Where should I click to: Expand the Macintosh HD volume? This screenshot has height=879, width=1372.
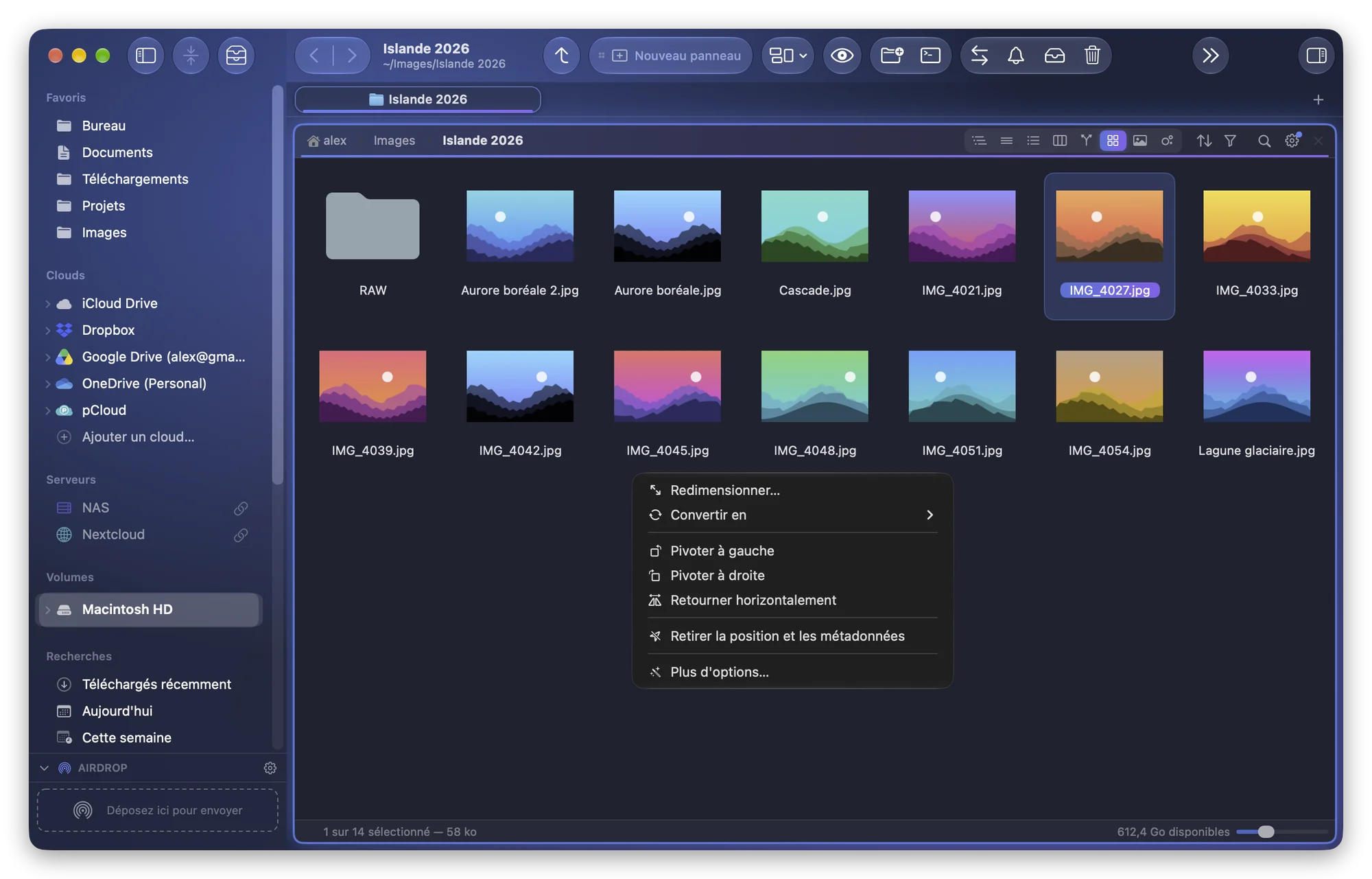47,610
